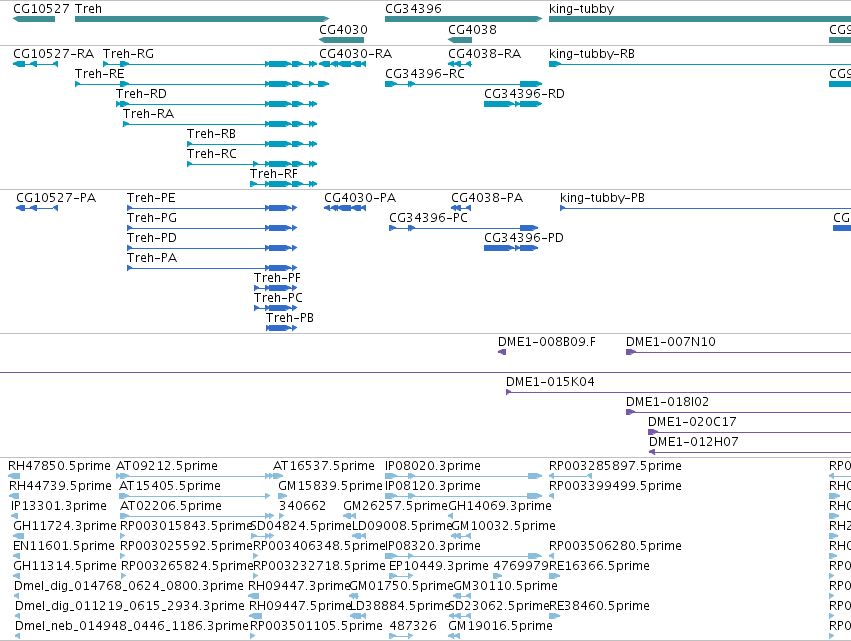Select transcript Treh-RF
The image size is (851, 641).
[x=283, y=184]
